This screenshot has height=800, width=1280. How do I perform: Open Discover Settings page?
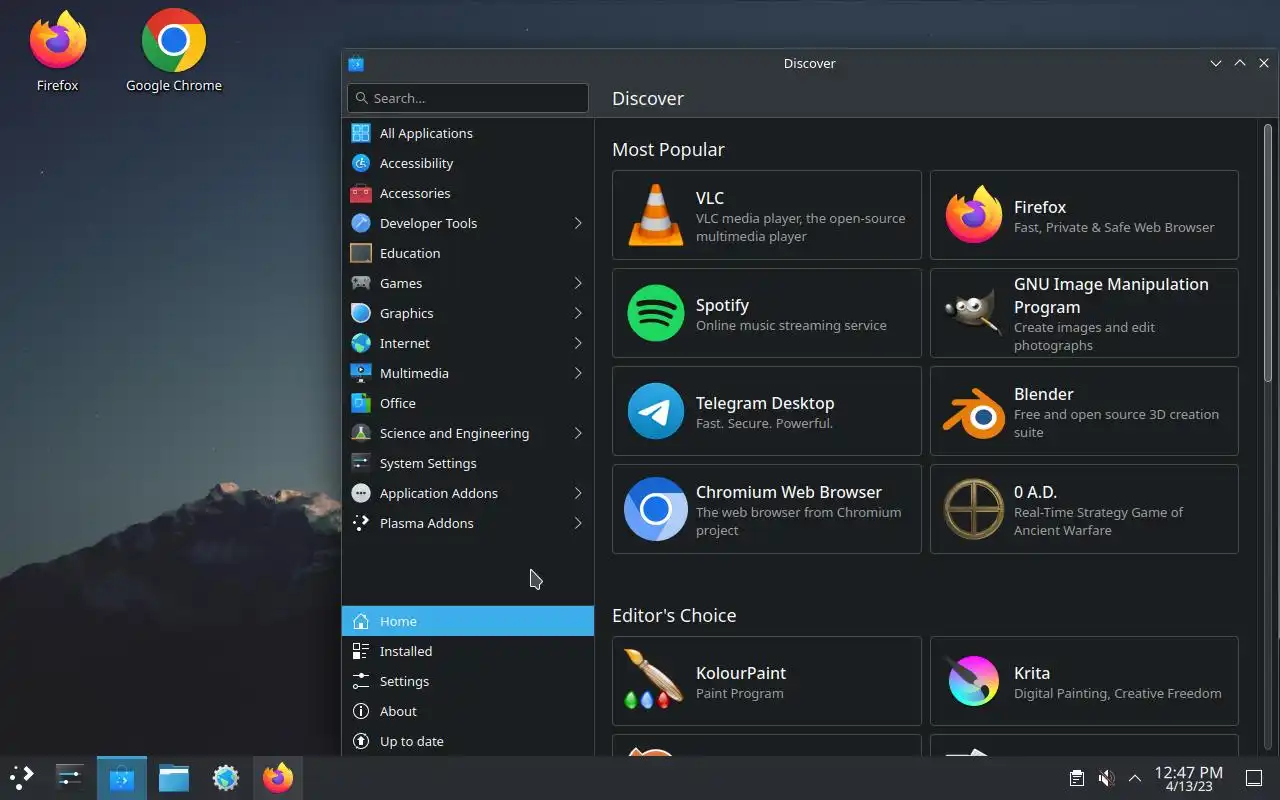pos(468,681)
